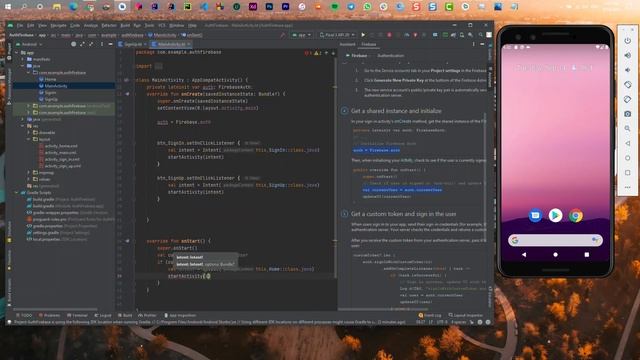This screenshot has width=640, height=360.
Task: Open the Pixel device selector dropdown
Action: 337,35
